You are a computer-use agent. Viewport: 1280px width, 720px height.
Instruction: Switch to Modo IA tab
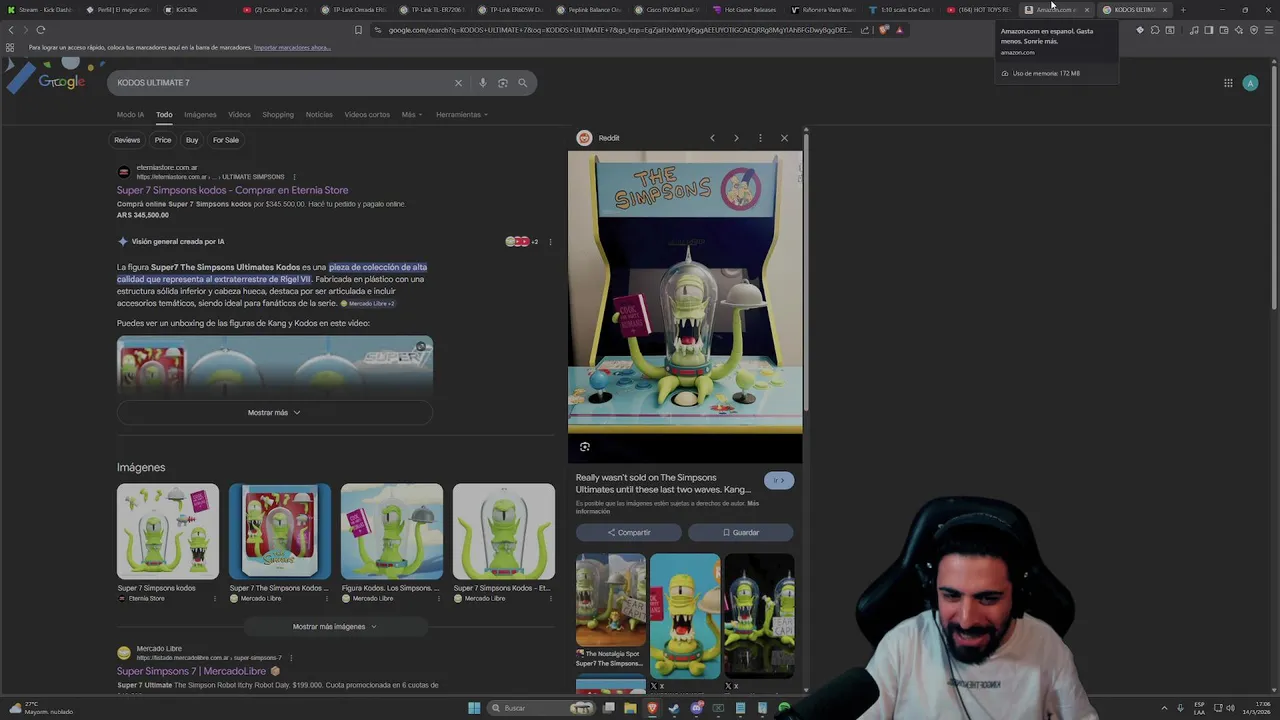[130, 115]
